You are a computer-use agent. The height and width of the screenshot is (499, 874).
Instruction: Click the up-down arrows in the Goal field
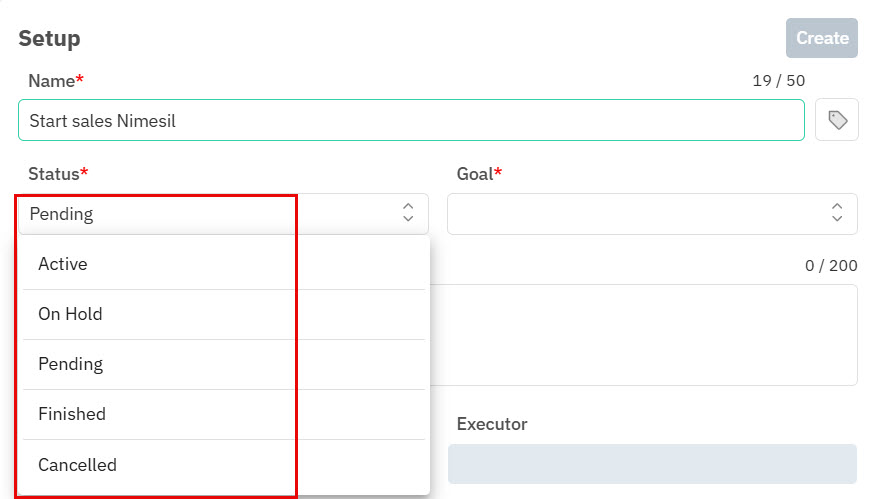[x=837, y=213]
